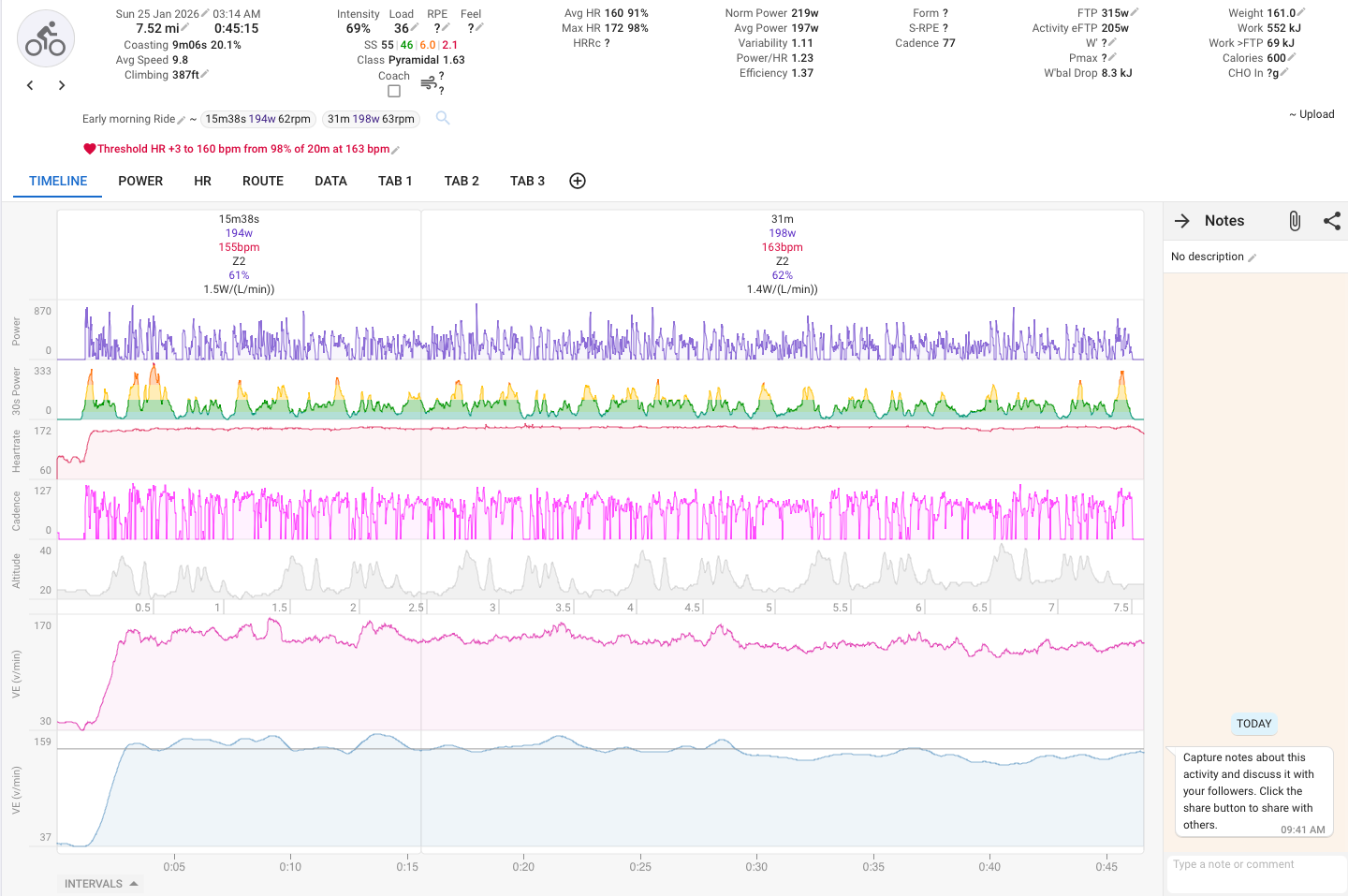Edit the No description pencil icon
Screen dimensions: 1348x896
click(x=1253, y=257)
